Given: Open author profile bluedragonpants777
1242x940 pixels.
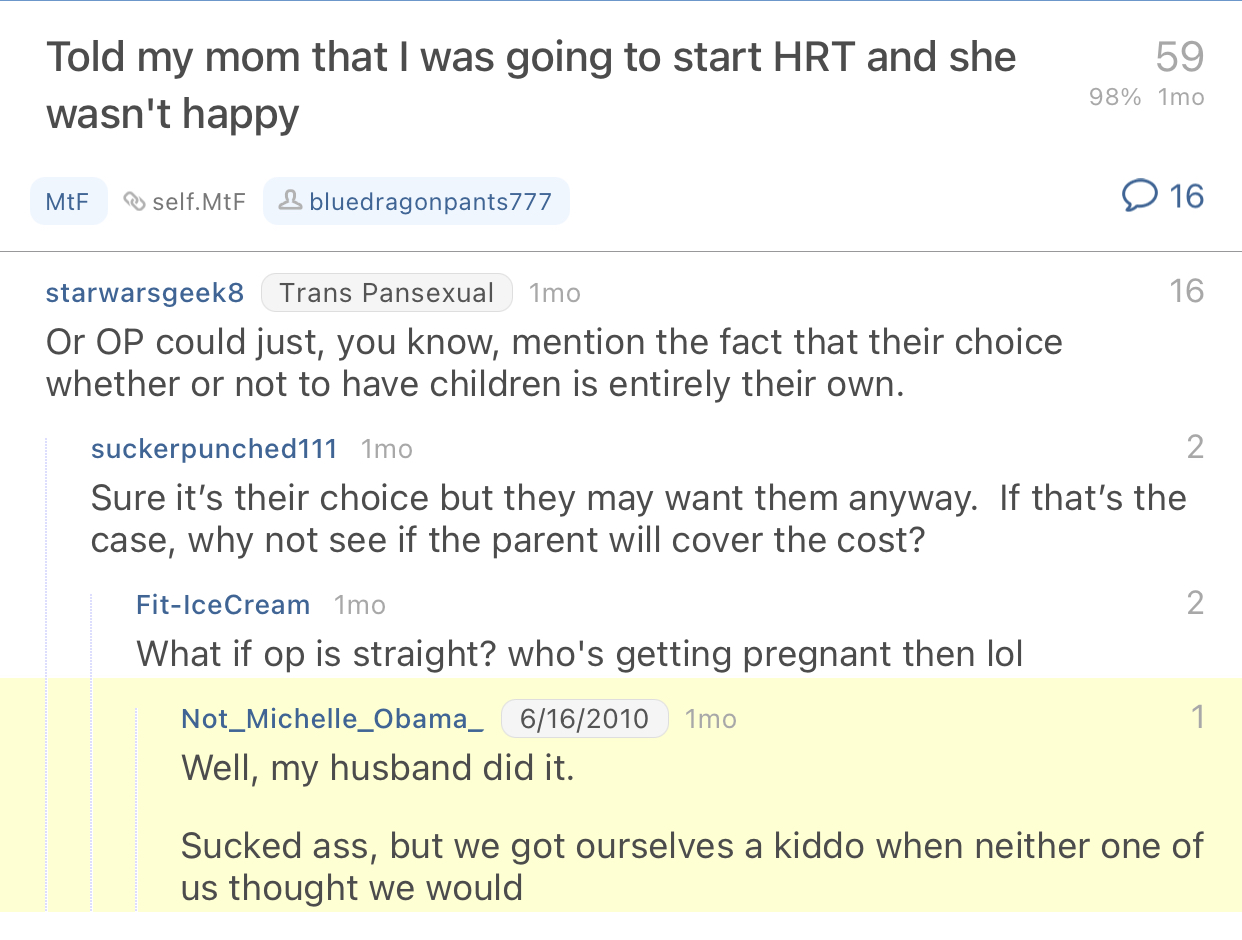Looking at the screenshot, I should click(x=430, y=202).
